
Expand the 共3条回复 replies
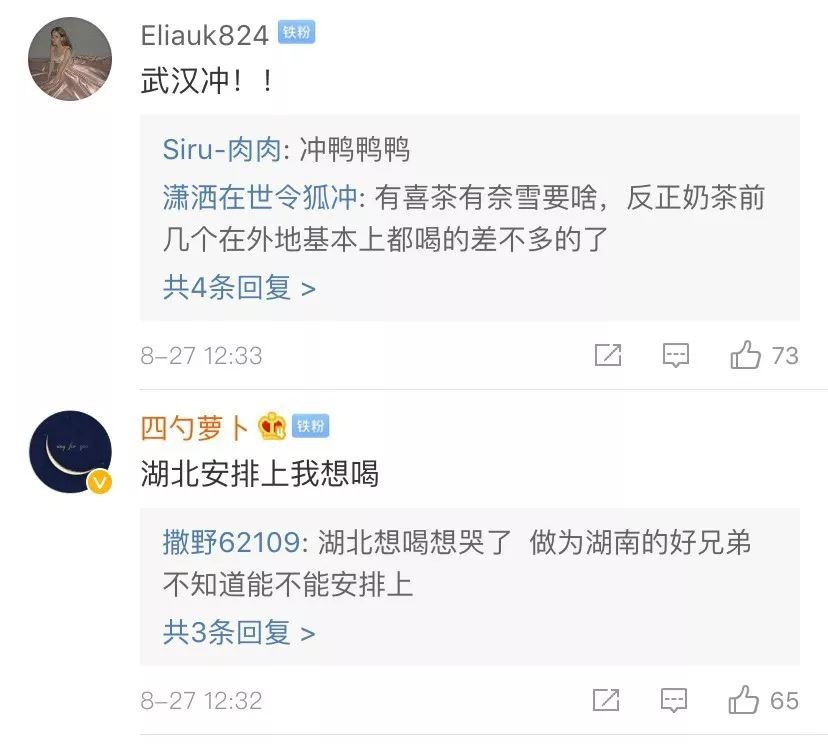point(239,633)
